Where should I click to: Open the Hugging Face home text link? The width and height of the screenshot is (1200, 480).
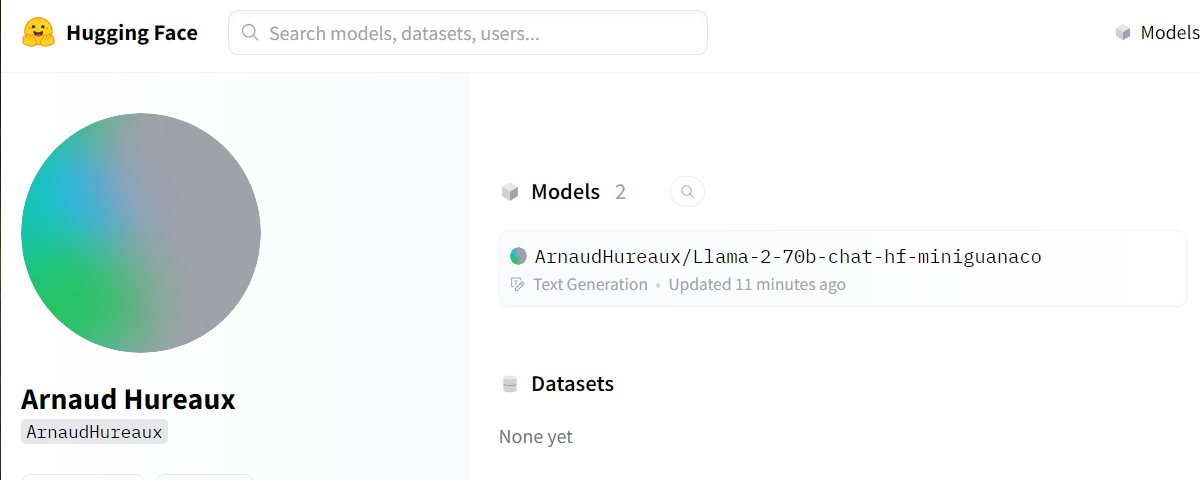click(x=131, y=33)
